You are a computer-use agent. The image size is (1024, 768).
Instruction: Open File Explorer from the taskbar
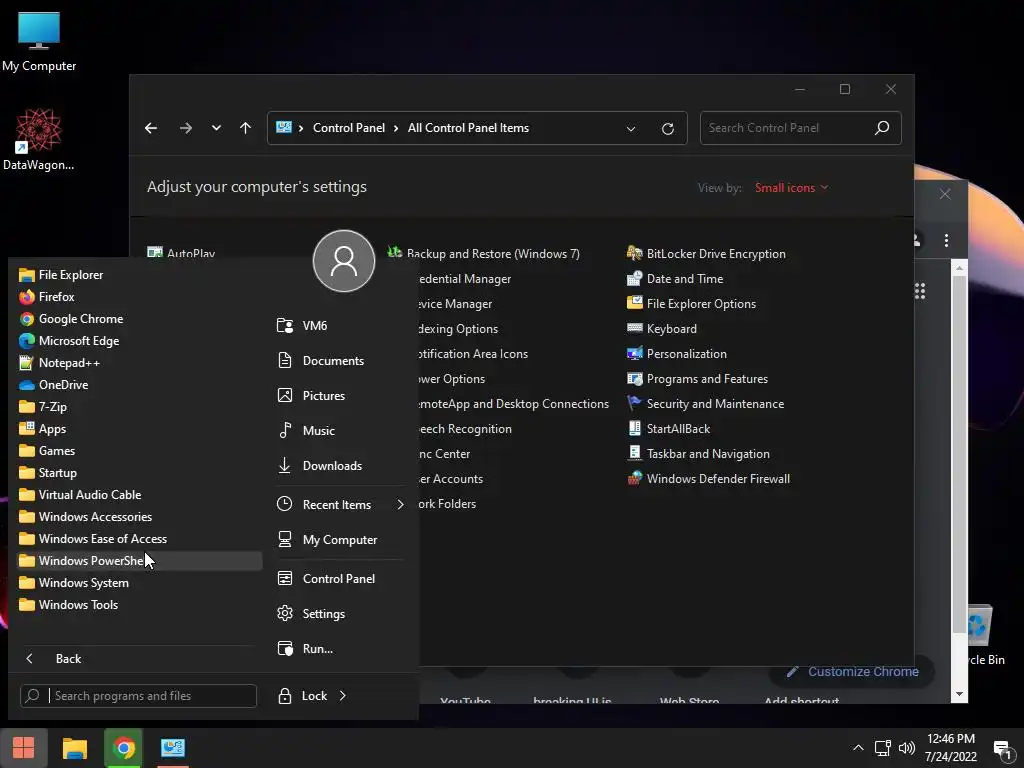coord(74,748)
